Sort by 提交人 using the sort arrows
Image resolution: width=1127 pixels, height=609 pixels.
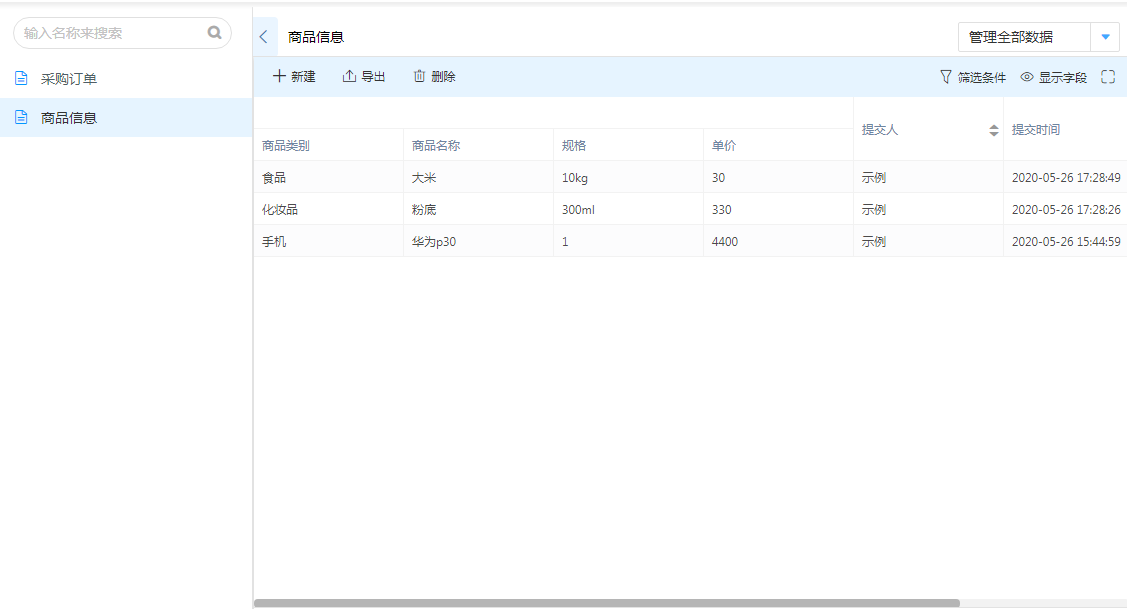point(994,130)
